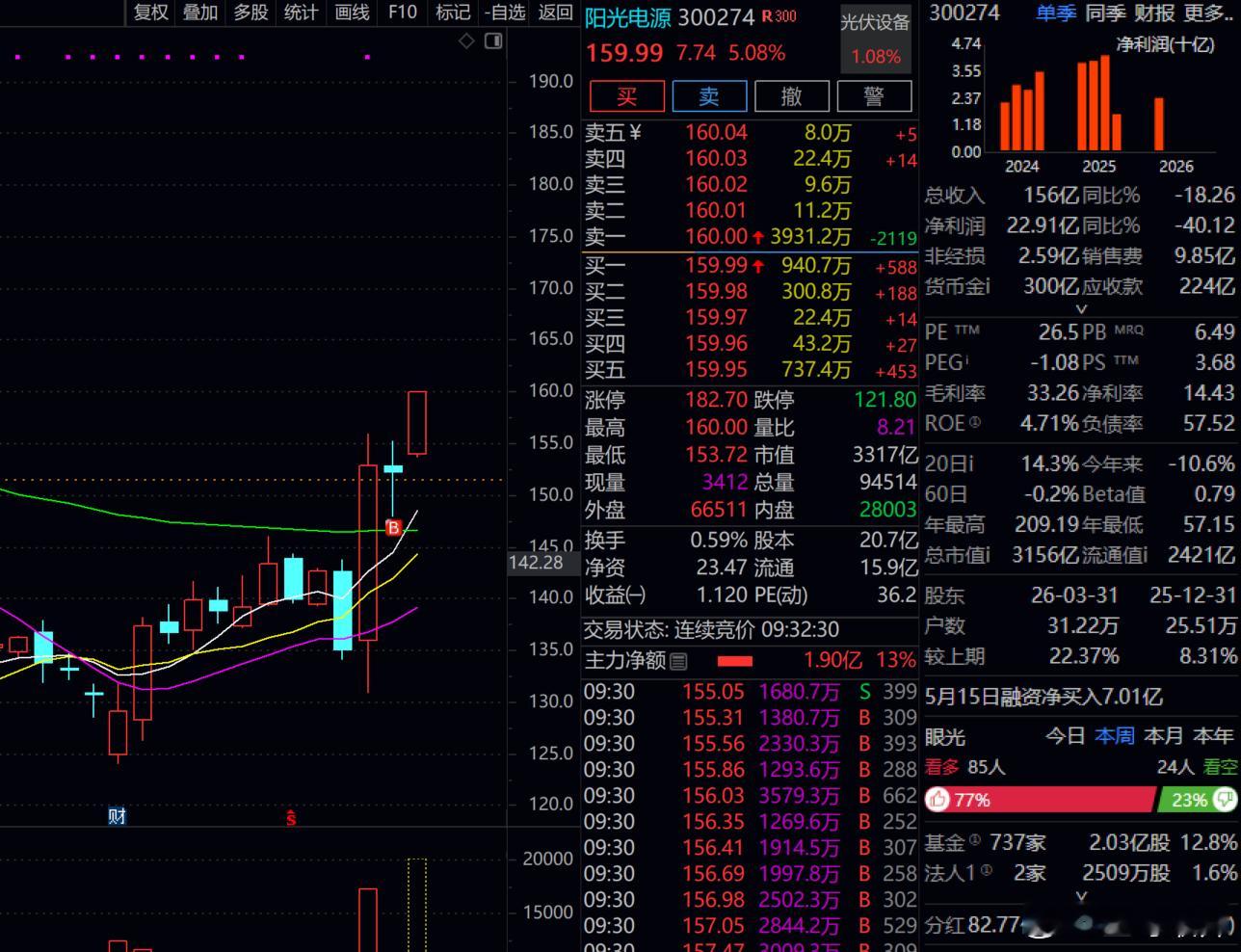Click the info icon beside 法人1
Image resolution: width=1241 pixels, height=952 pixels.
pyautogui.click(x=985, y=868)
